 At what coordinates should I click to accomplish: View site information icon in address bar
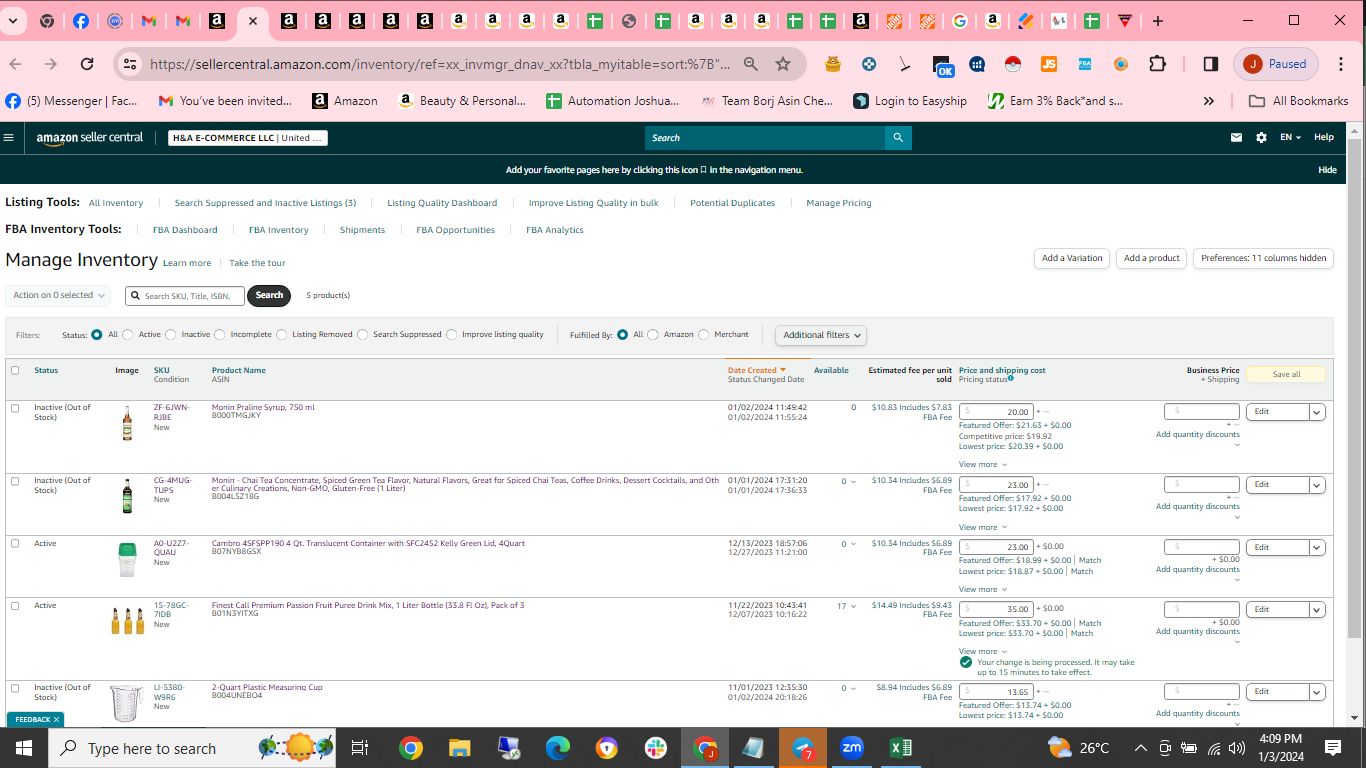click(x=129, y=64)
